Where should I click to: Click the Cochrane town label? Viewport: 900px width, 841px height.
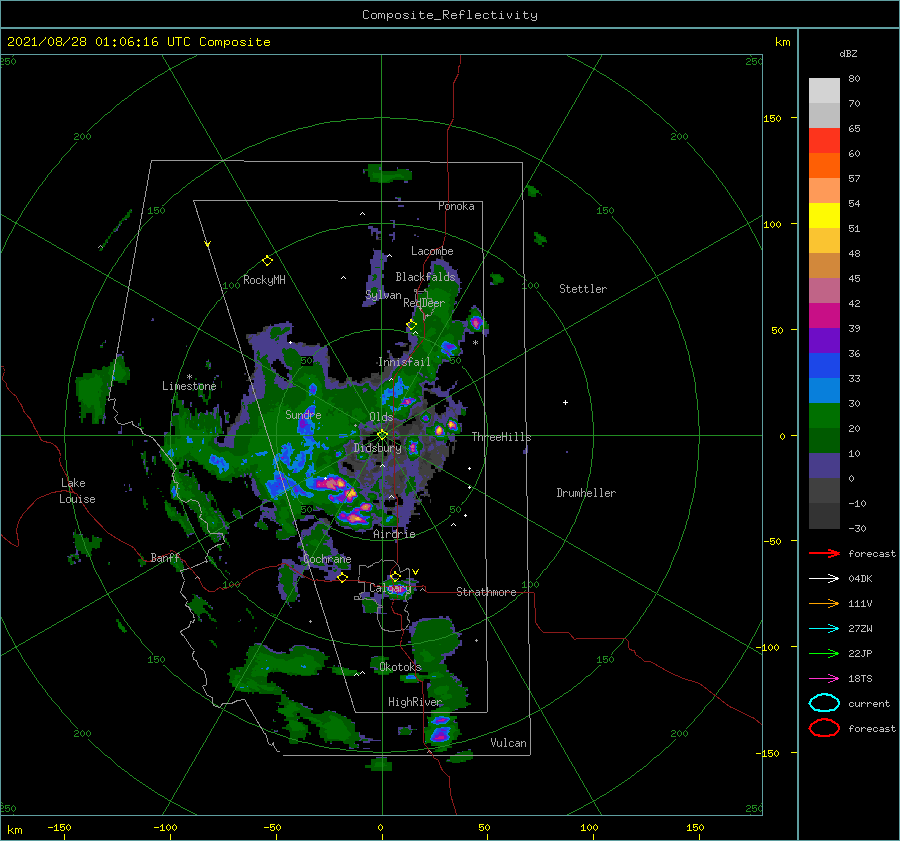coord(327,559)
